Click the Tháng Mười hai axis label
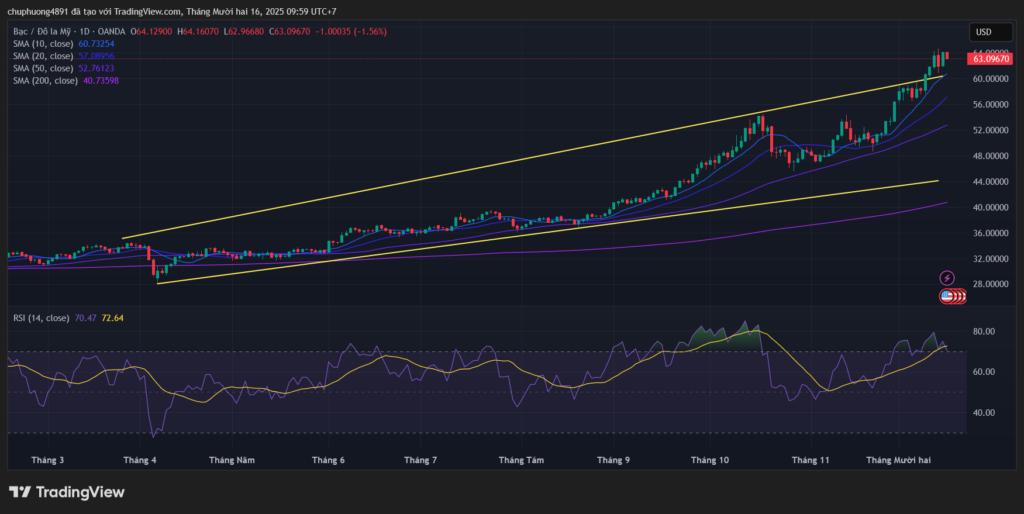1024x514 pixels. (898, 461)
